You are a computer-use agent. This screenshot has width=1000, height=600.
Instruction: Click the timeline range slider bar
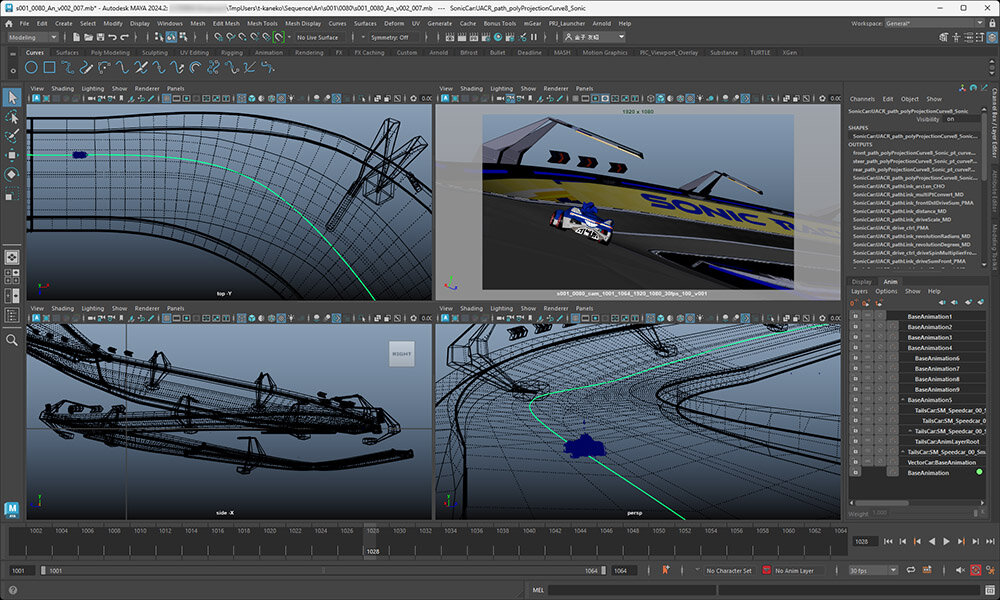click(323, 571)
